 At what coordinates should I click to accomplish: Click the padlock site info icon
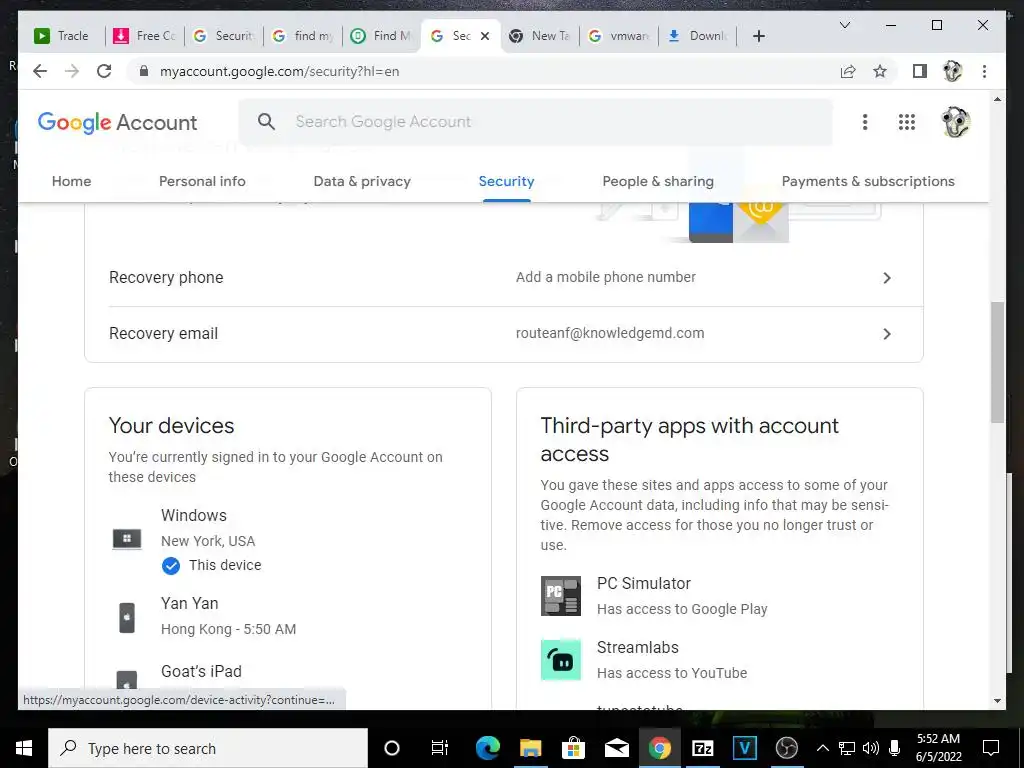pyautogui.click(x=144, y=71)
